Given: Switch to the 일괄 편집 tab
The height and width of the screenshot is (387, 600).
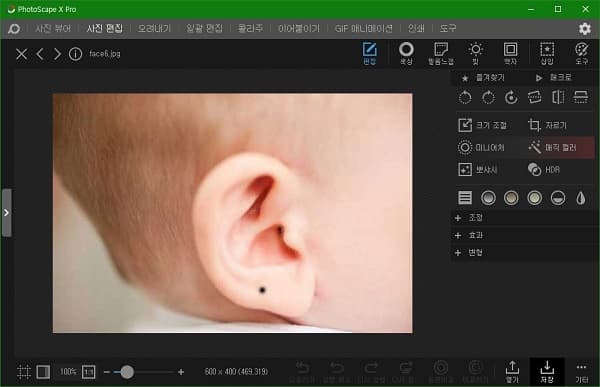Looking at the screenshot, I should (204, 29).
